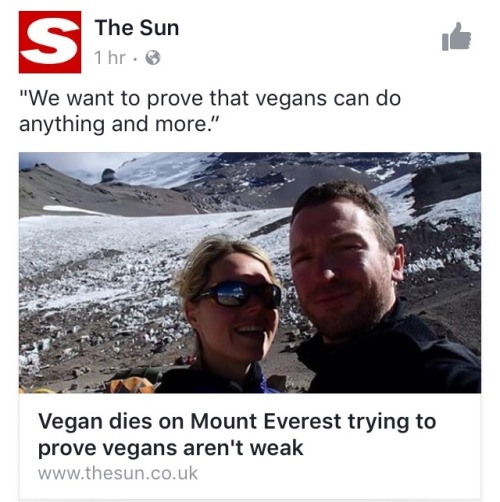This screenshot has height=502, width=500.
Task: Open The Sun page name
Action: tap(137, 27)
